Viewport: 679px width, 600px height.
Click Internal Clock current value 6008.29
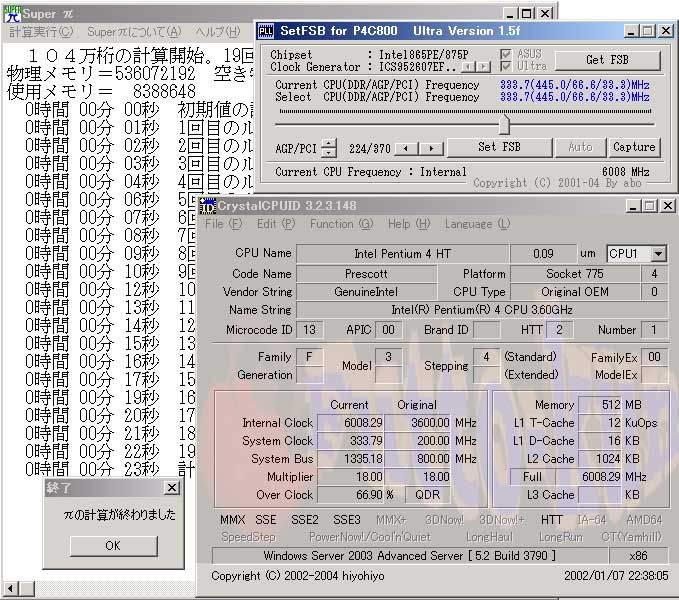coord(351,423)
